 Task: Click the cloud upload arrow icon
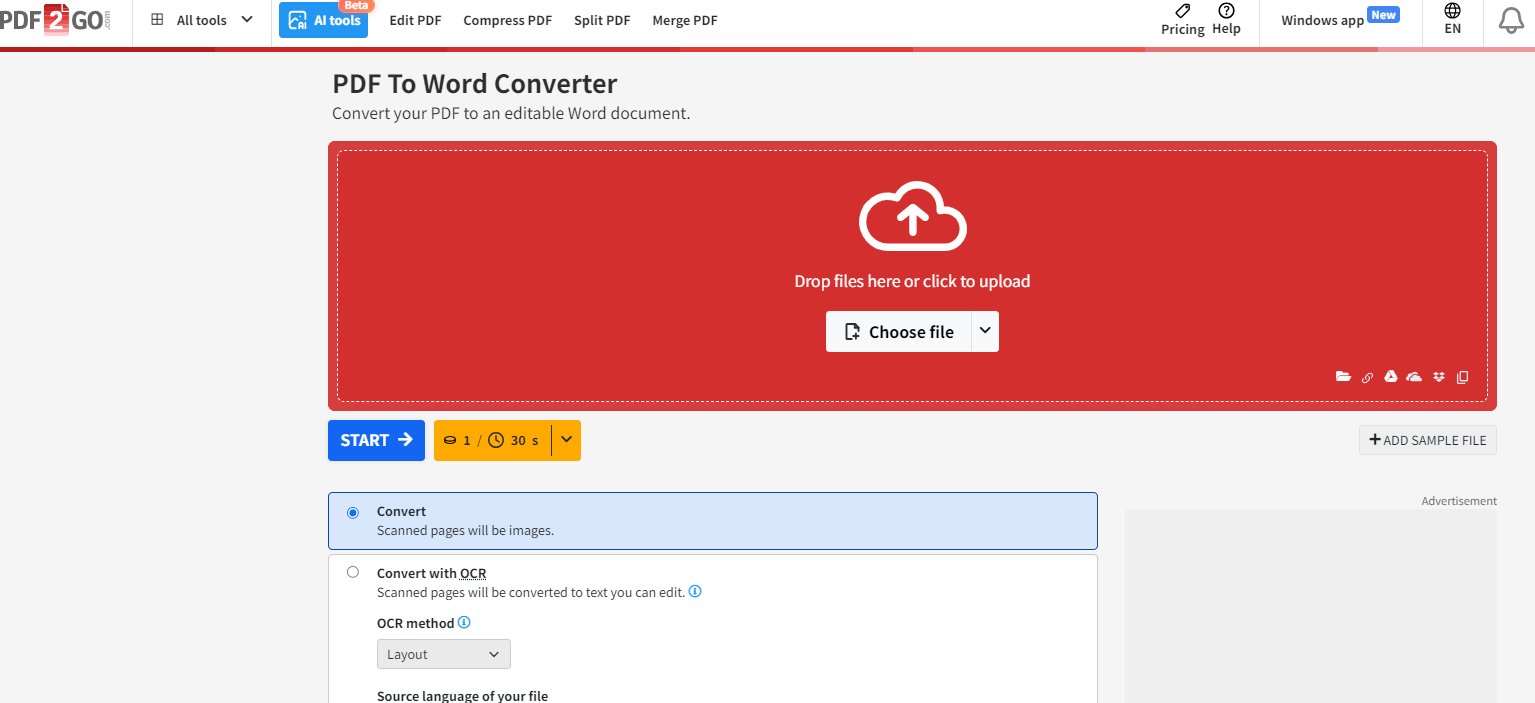[x=912, y=215]
